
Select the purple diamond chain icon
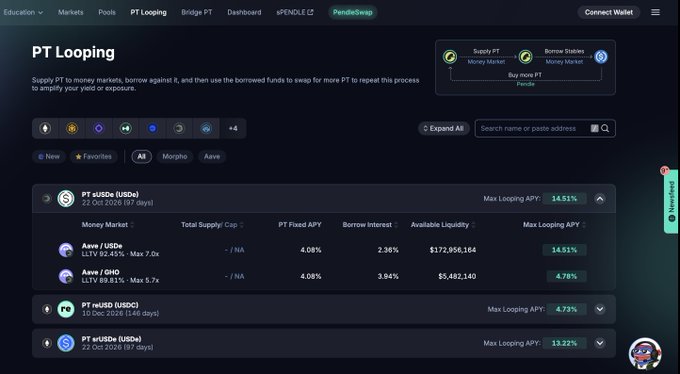pos(99,128)
